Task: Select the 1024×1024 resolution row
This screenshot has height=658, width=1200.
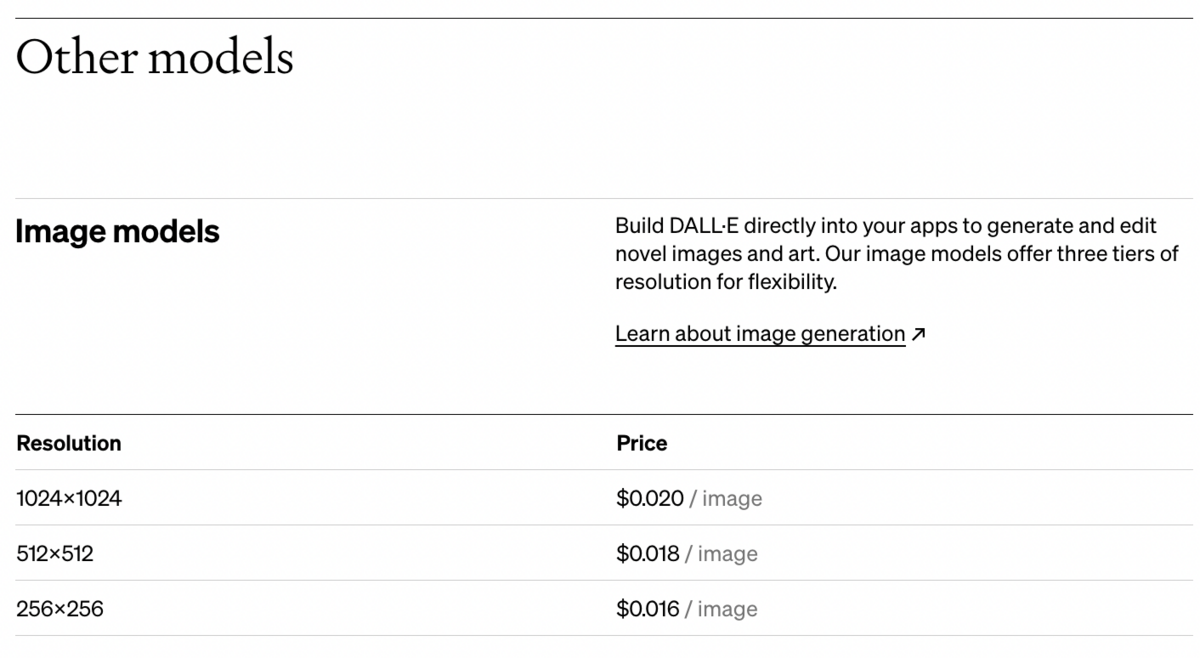Action: (x=604, y=498)
